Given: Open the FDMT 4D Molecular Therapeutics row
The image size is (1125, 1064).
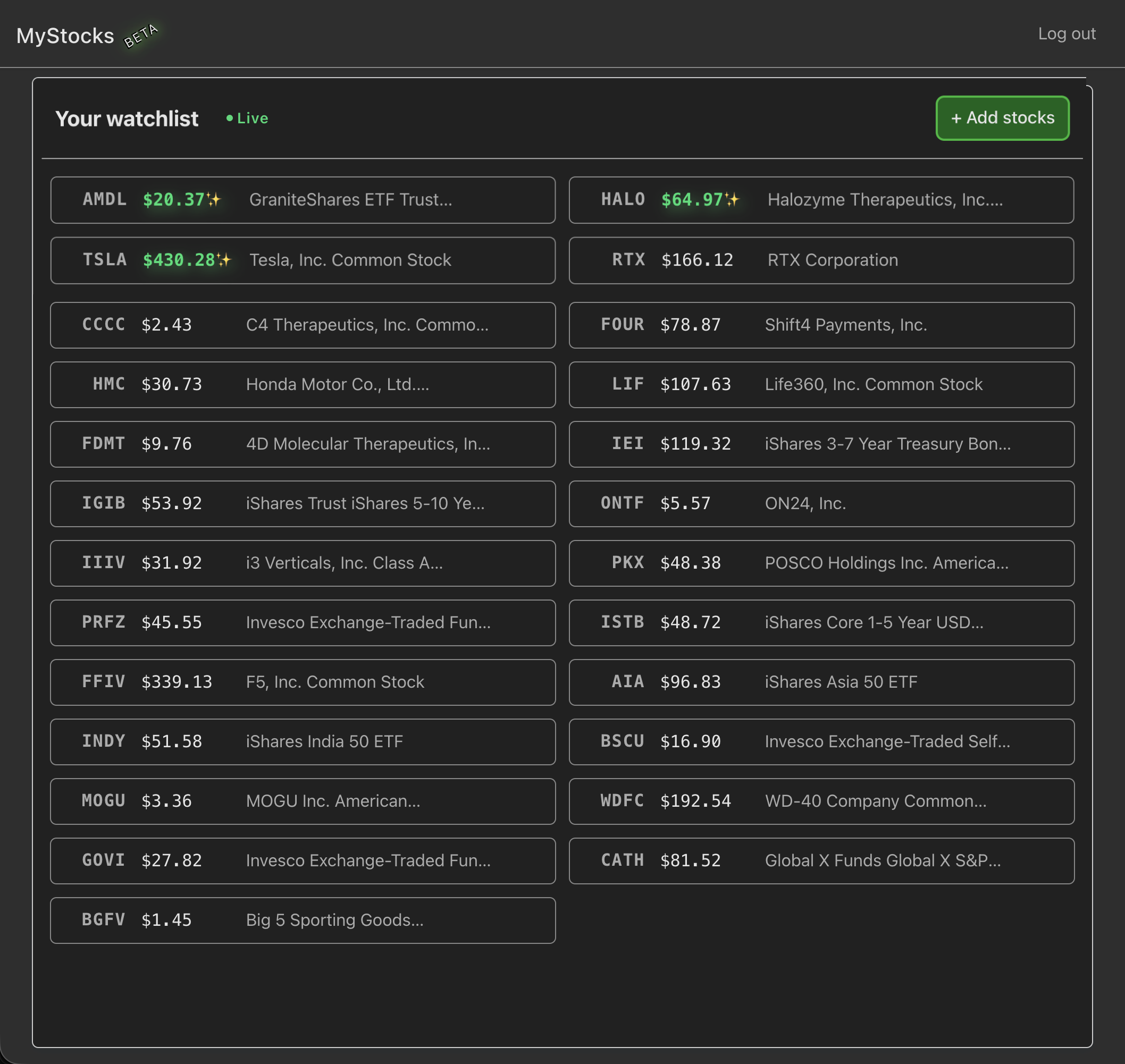Looking at the screenshot, I should coord(303,444).
